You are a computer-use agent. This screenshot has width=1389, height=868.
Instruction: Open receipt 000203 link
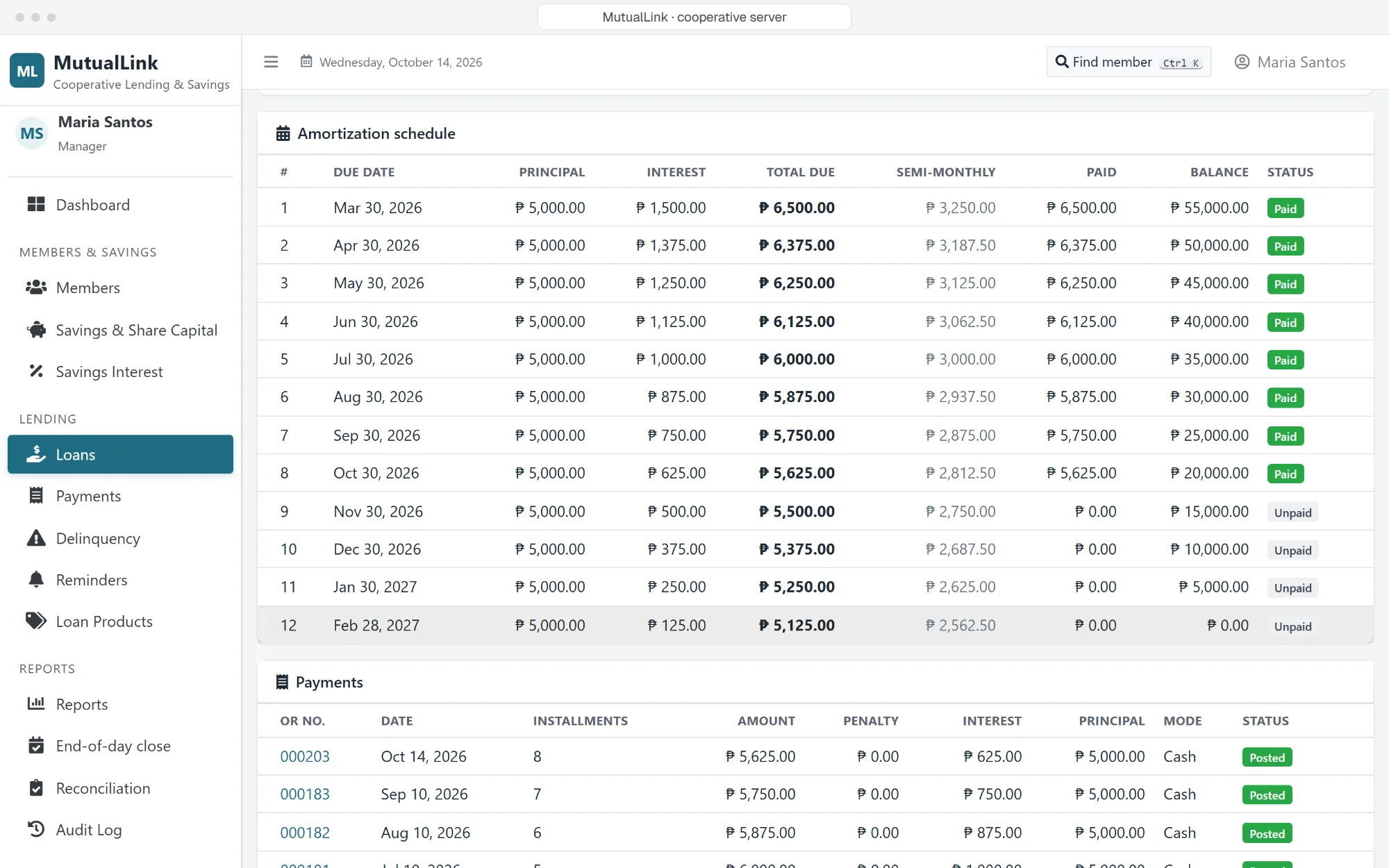click(x=305, y=756)
